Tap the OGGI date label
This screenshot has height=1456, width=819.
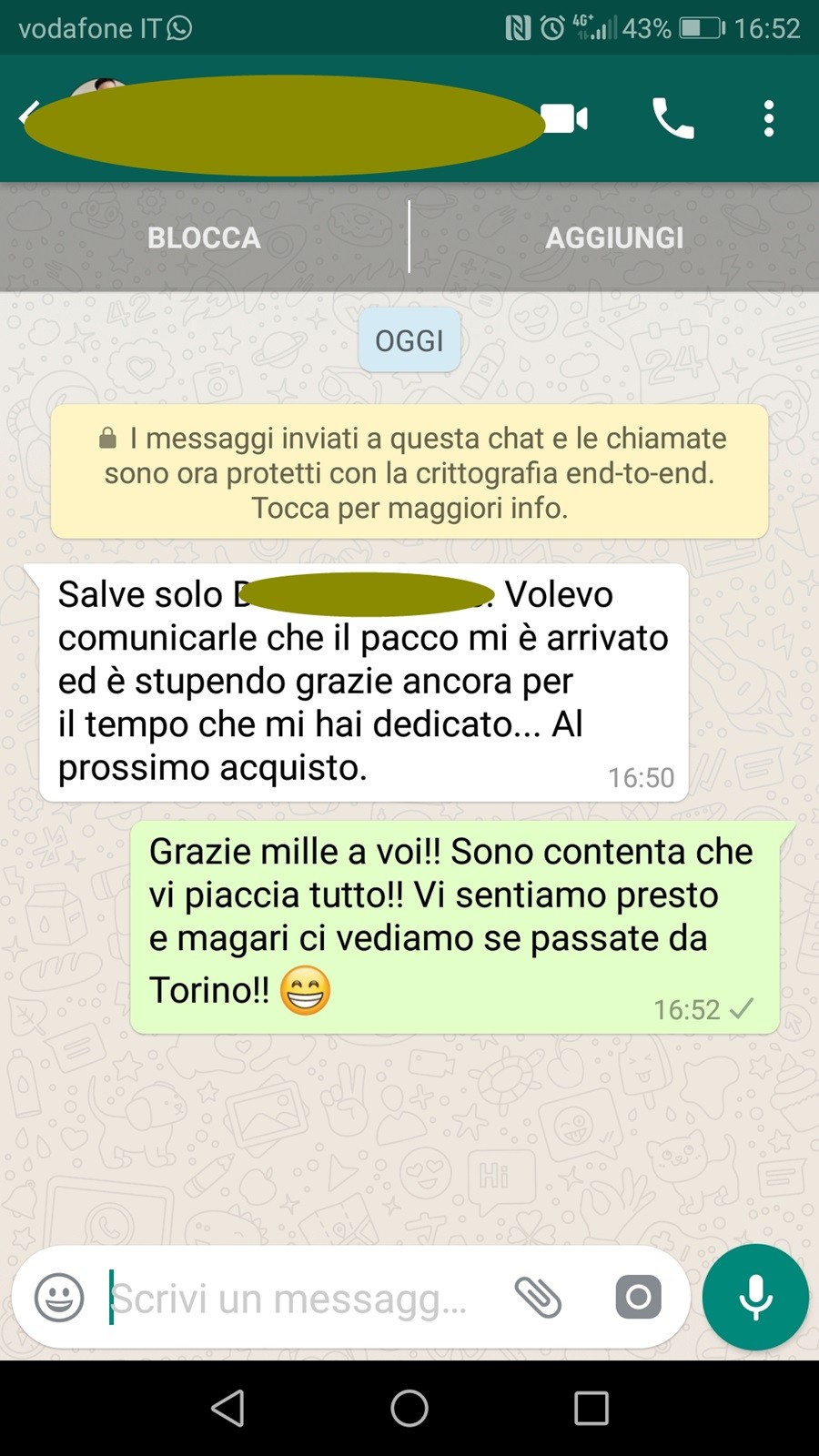click(x=409, y=340)
